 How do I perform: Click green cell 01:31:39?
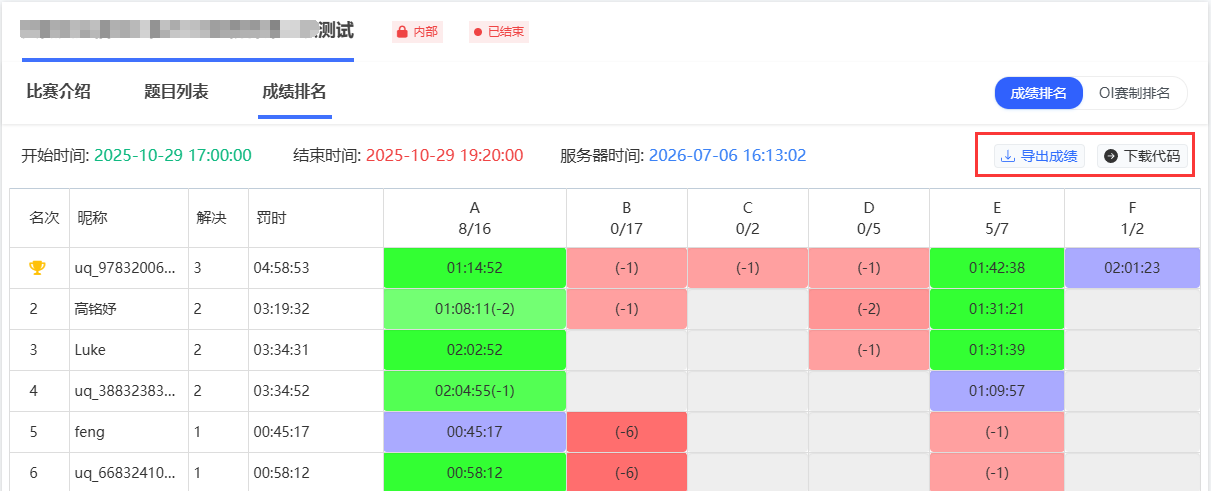(997, 350)
